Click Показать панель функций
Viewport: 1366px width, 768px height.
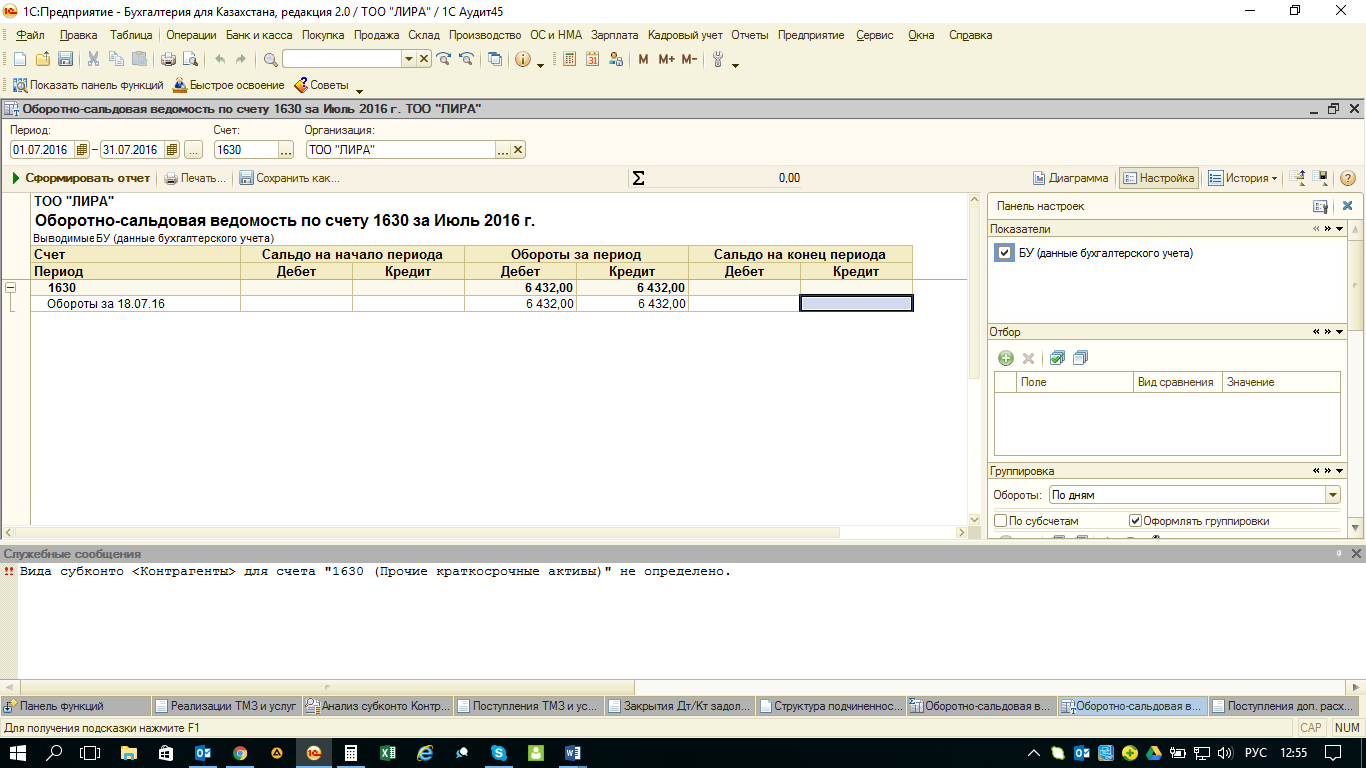coord(88,86)
